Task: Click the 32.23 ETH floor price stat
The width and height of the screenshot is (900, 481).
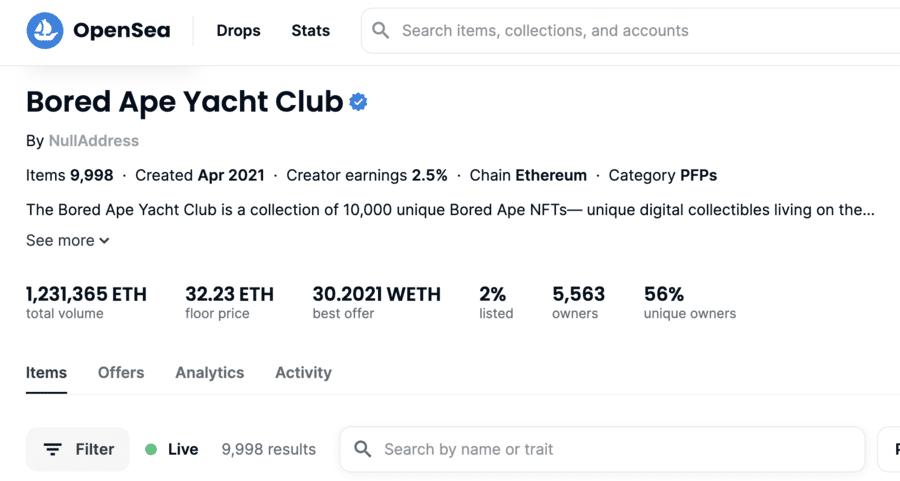Action: point(230,302)
